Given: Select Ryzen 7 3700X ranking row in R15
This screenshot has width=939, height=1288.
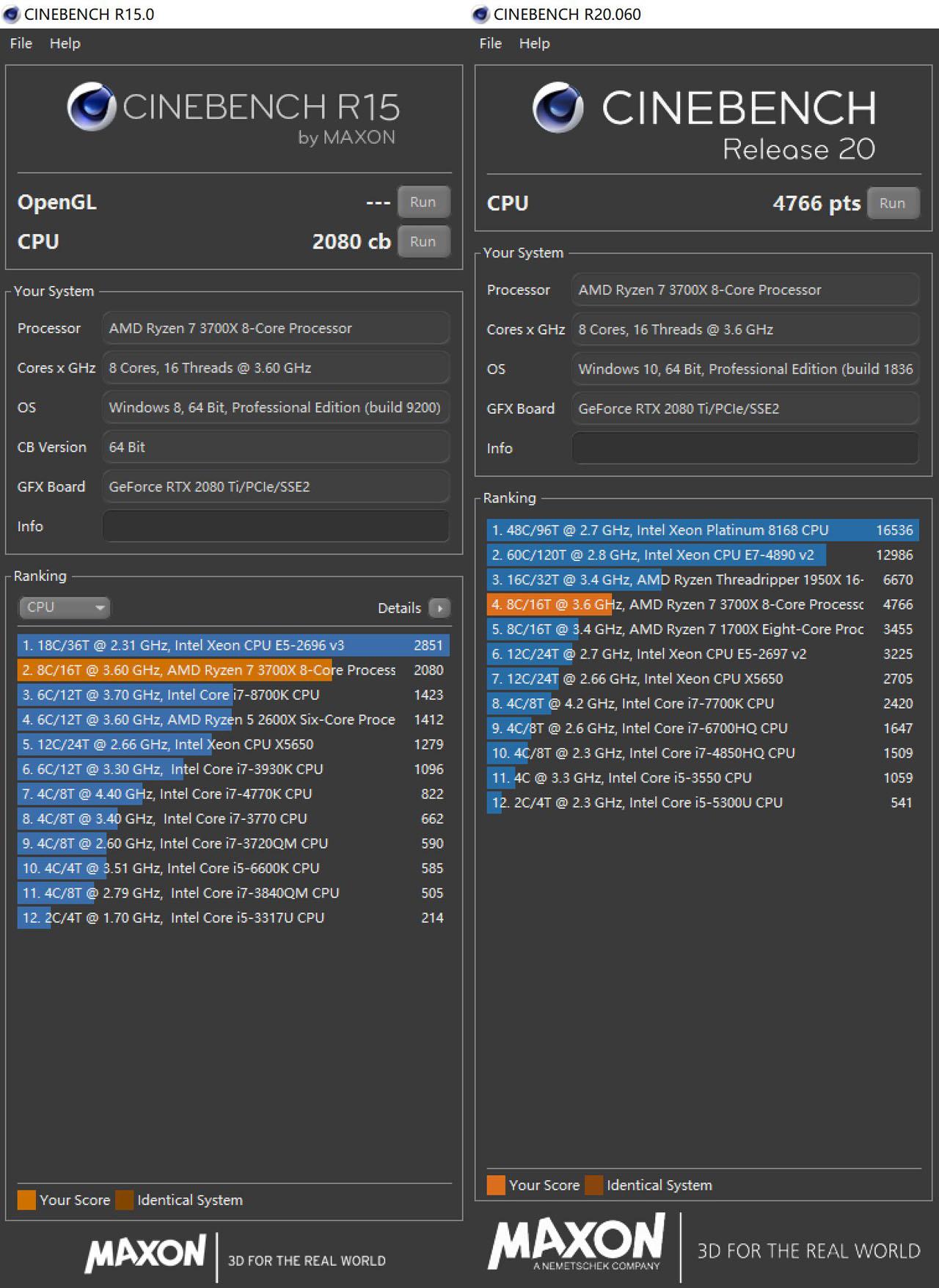Looking at the screenshot, I should (233, 670).
